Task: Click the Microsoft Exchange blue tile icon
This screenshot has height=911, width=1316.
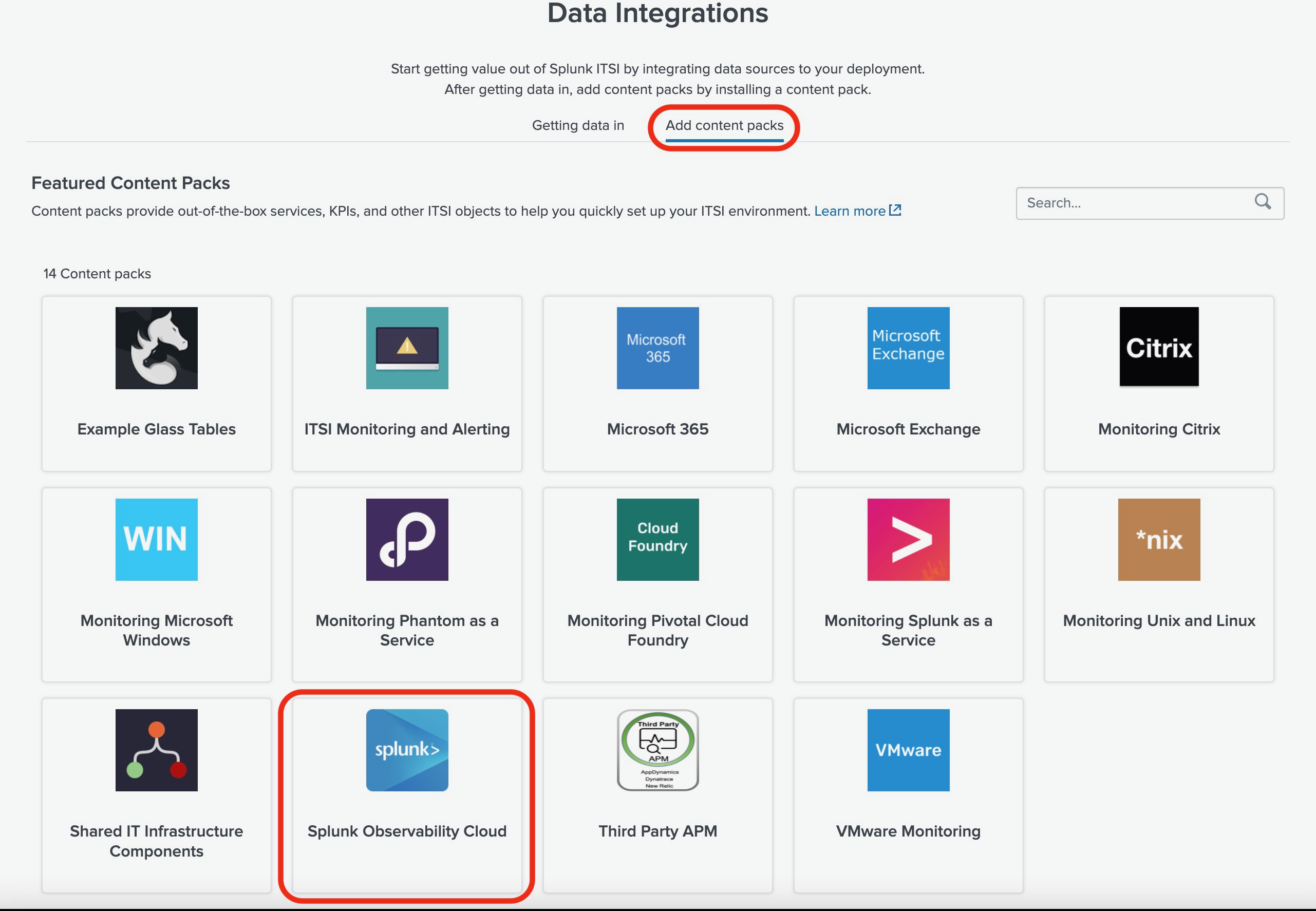Action: pos(908,348)
